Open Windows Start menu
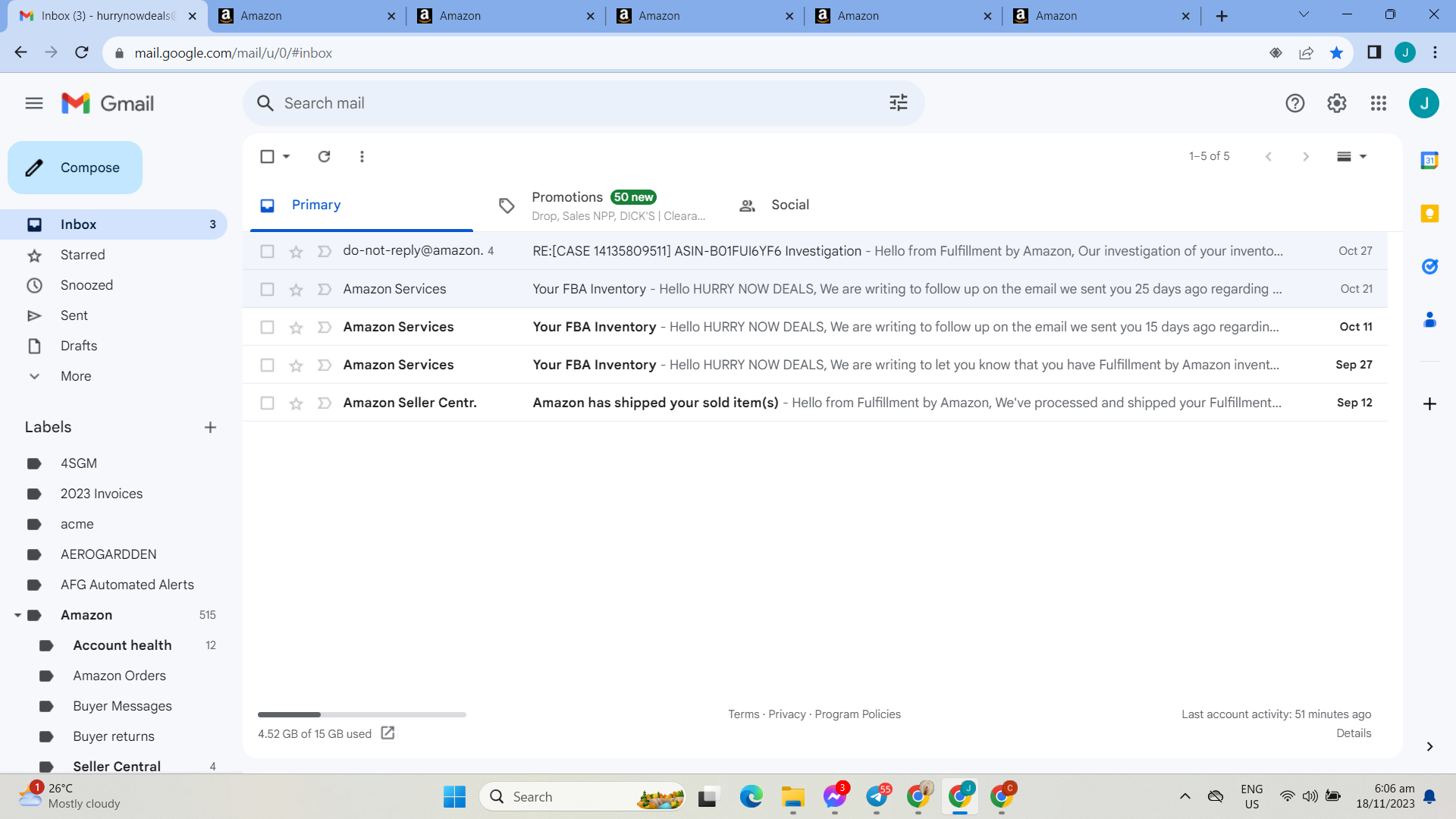The image size is (1456, 819). point(454,796)
